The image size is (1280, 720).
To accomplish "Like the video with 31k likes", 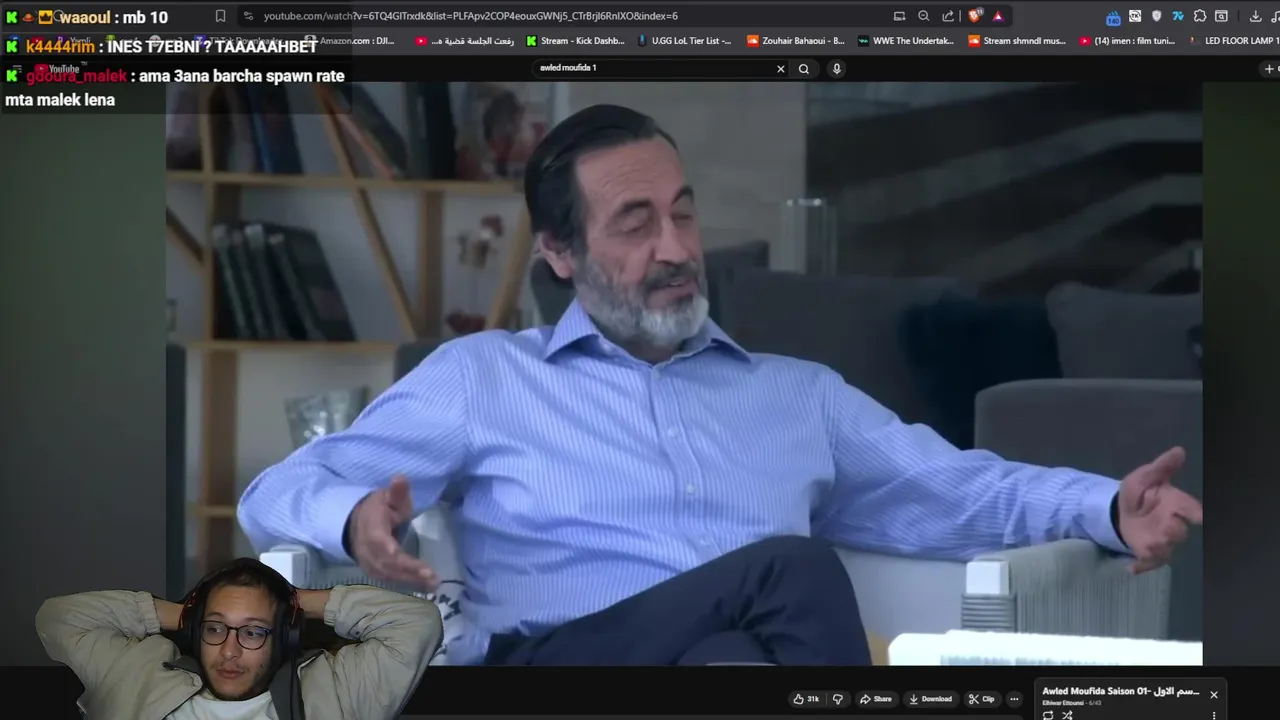I will click(806, 699).
